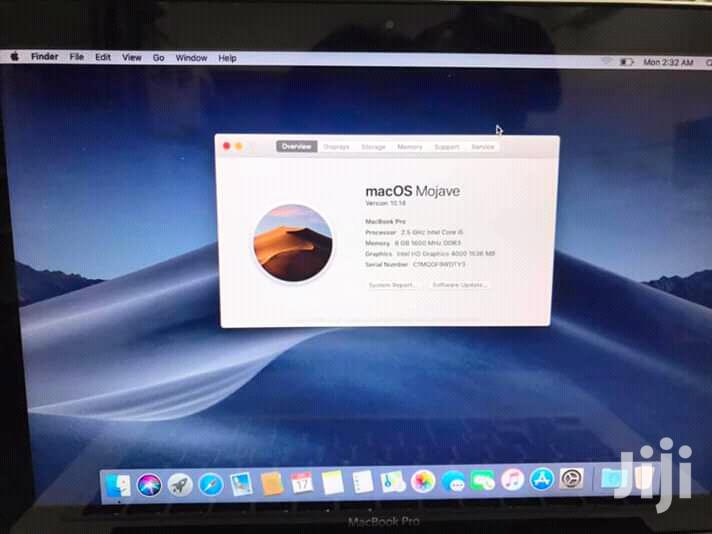This screenshot has height=534, width=712.
Task: Switch to the Support tab
Action: point(447,147)
